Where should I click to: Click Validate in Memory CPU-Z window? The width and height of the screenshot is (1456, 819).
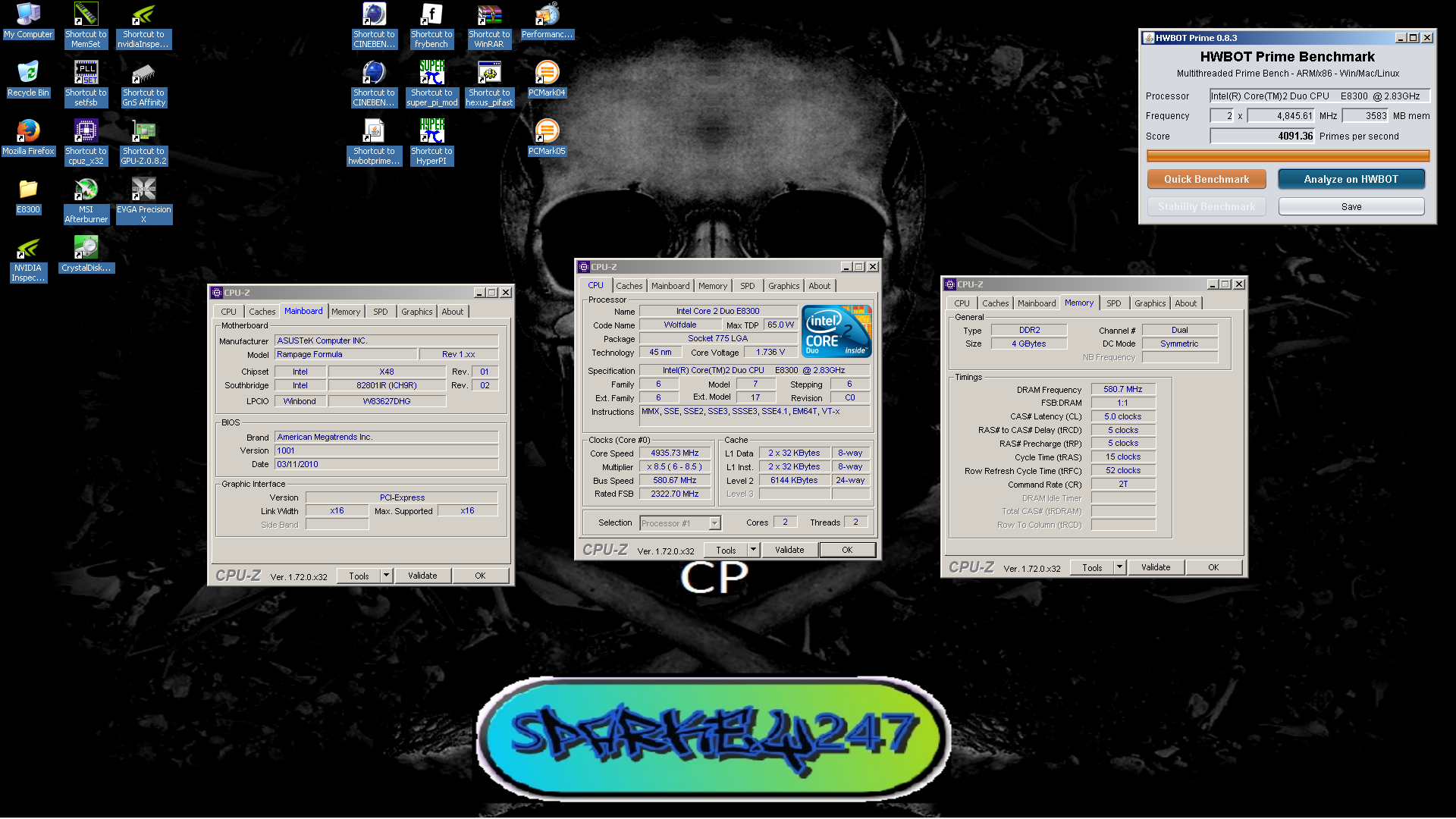1156,567
